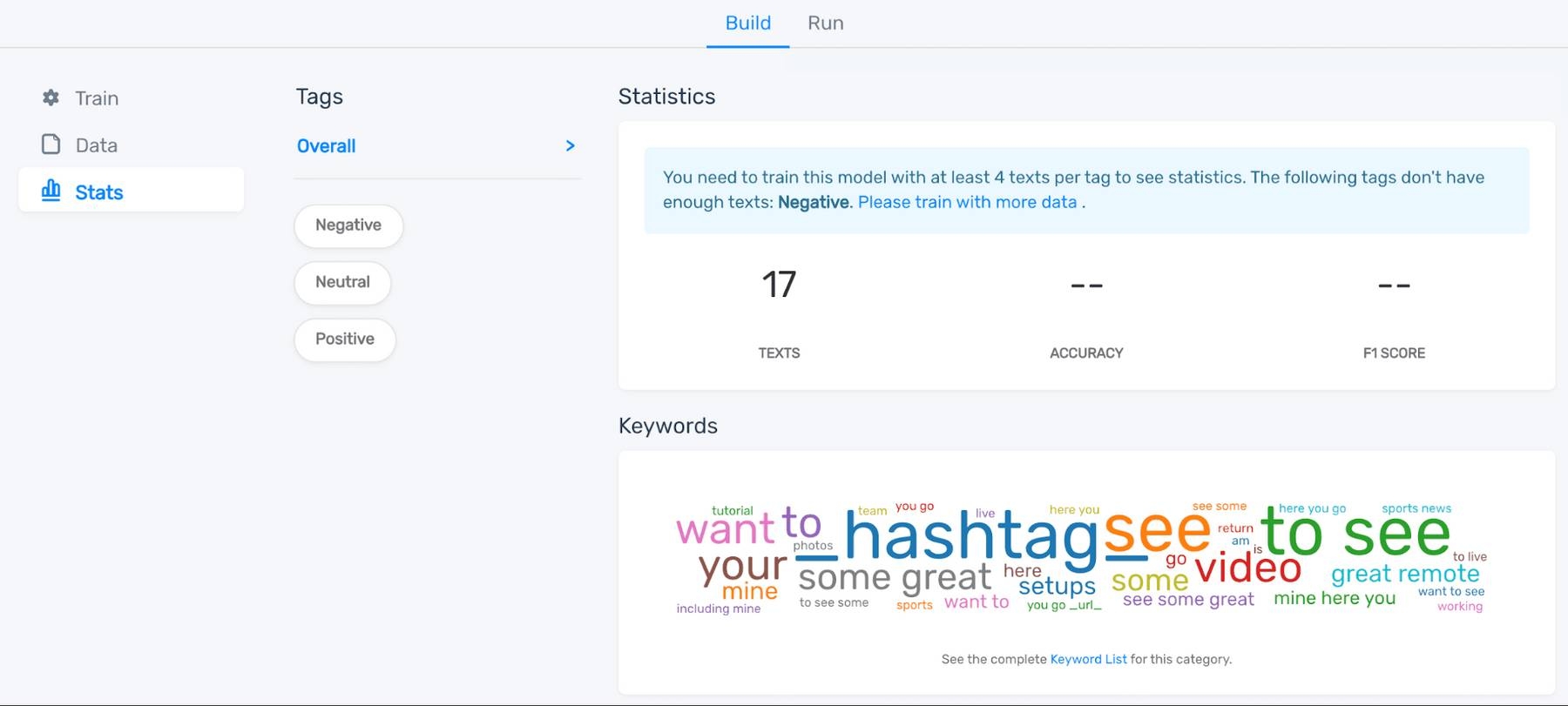Click the red "video" keyword
Screen dimensions: 1568x706
click(1247, 569)
